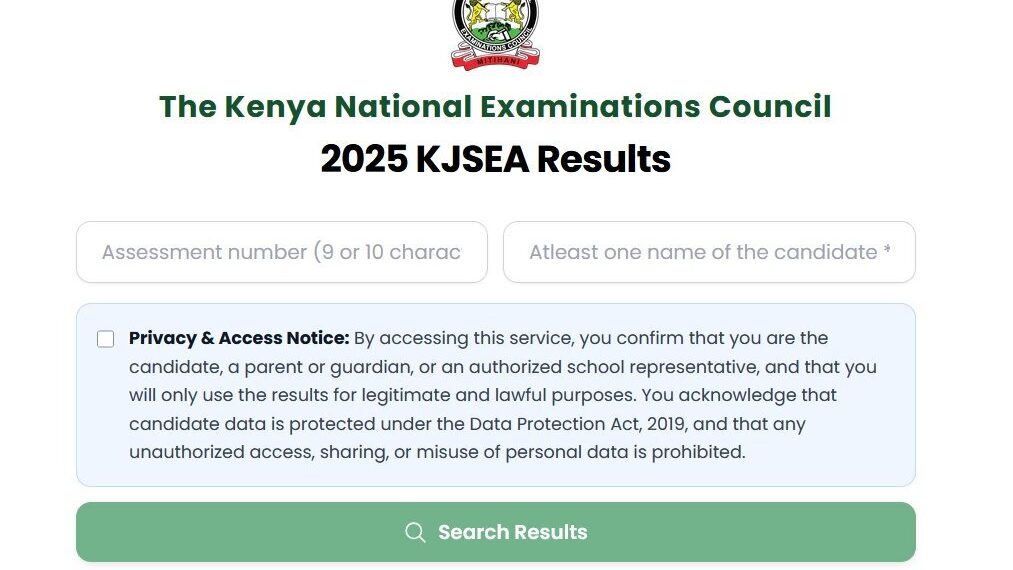This screenshot has height=570, width=1013.
Task: Focus the candidate name input field
Action: pos(709,252)
